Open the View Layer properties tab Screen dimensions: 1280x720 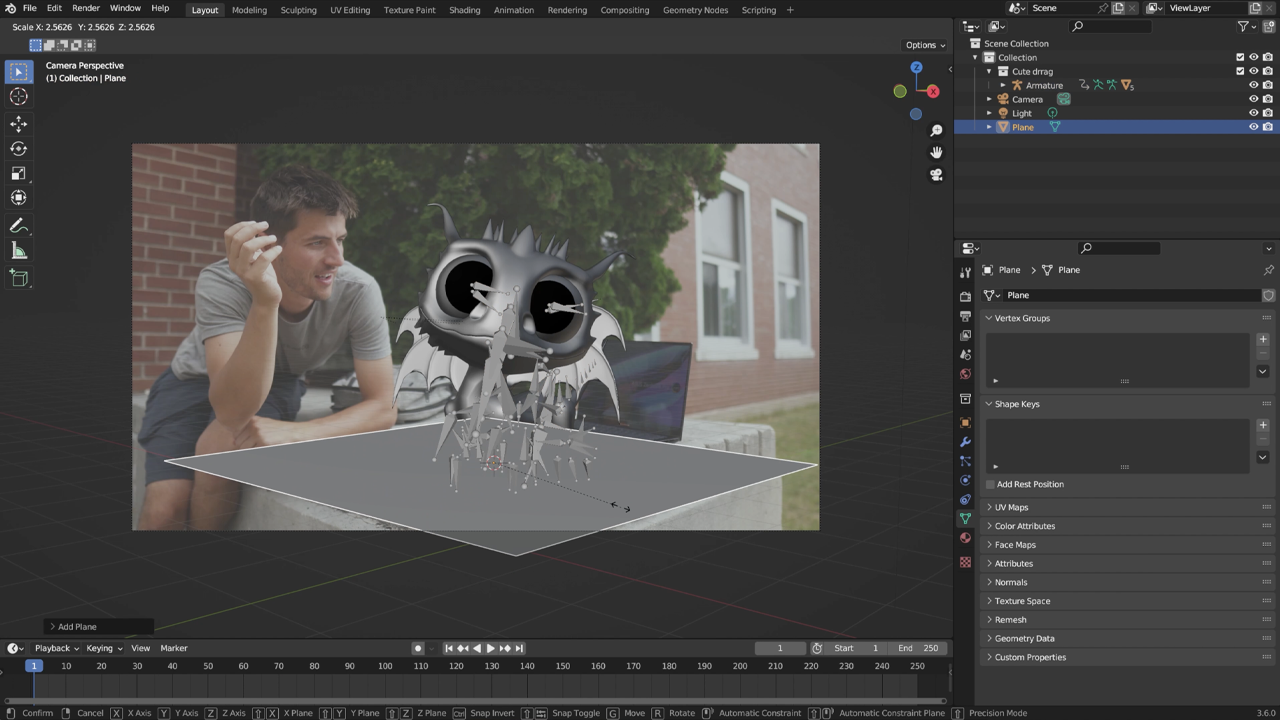coord(965,335)
